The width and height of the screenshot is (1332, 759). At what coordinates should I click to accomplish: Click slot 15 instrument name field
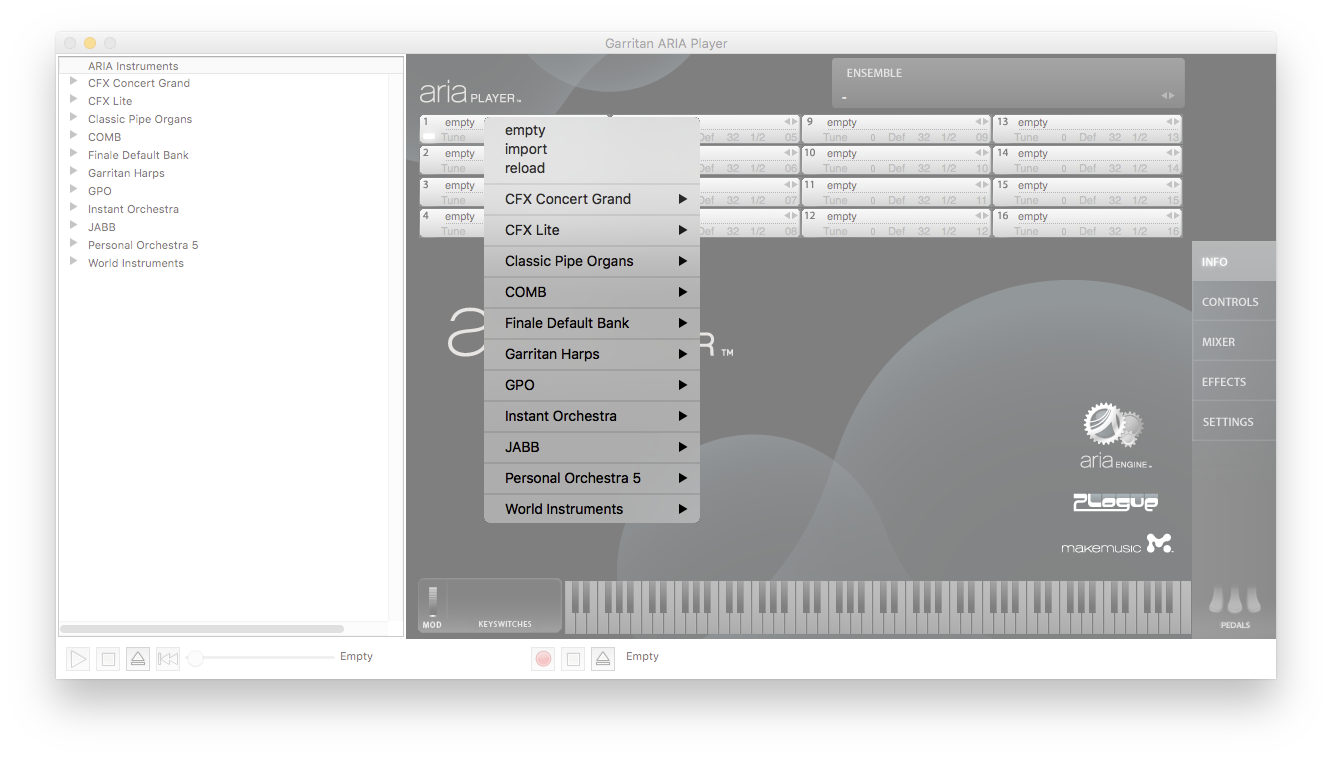[1091, 185]
